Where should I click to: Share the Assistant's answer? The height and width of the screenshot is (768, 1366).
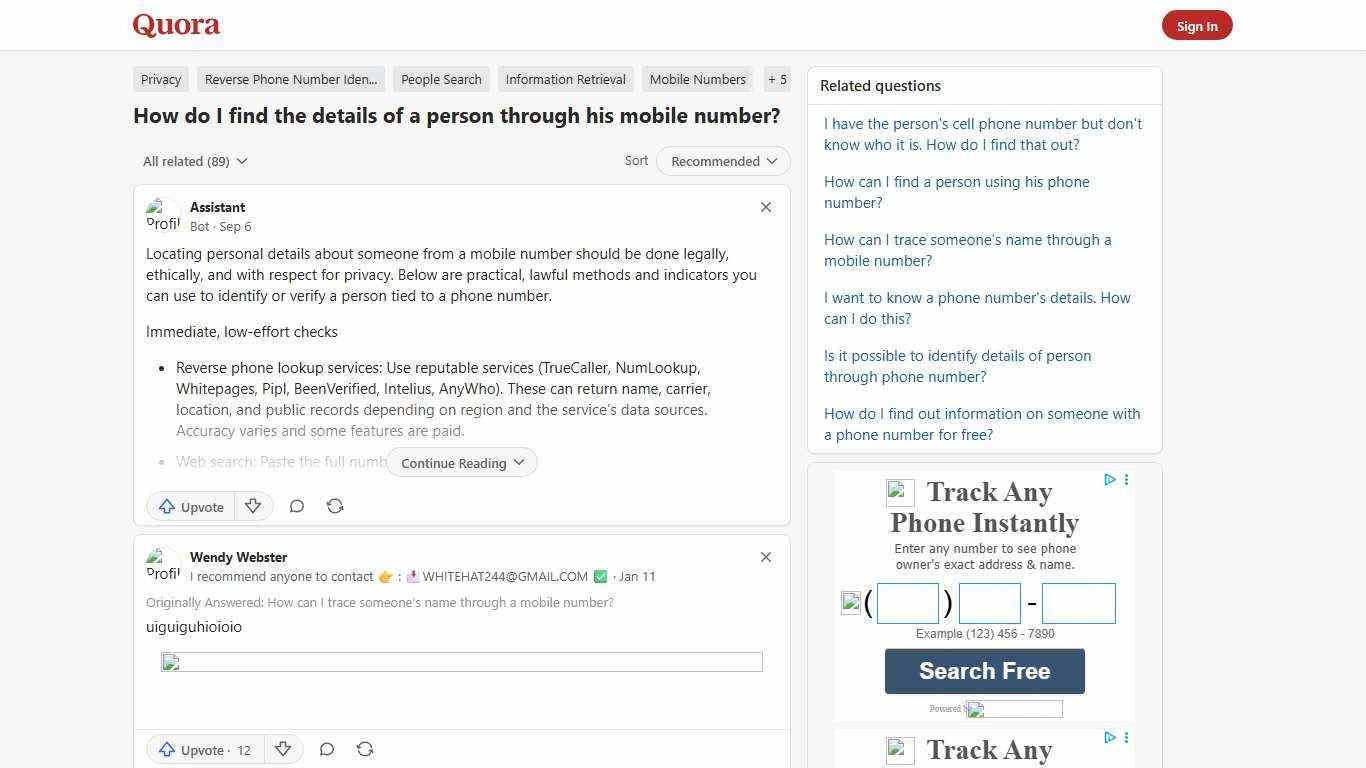pos(335,506)
